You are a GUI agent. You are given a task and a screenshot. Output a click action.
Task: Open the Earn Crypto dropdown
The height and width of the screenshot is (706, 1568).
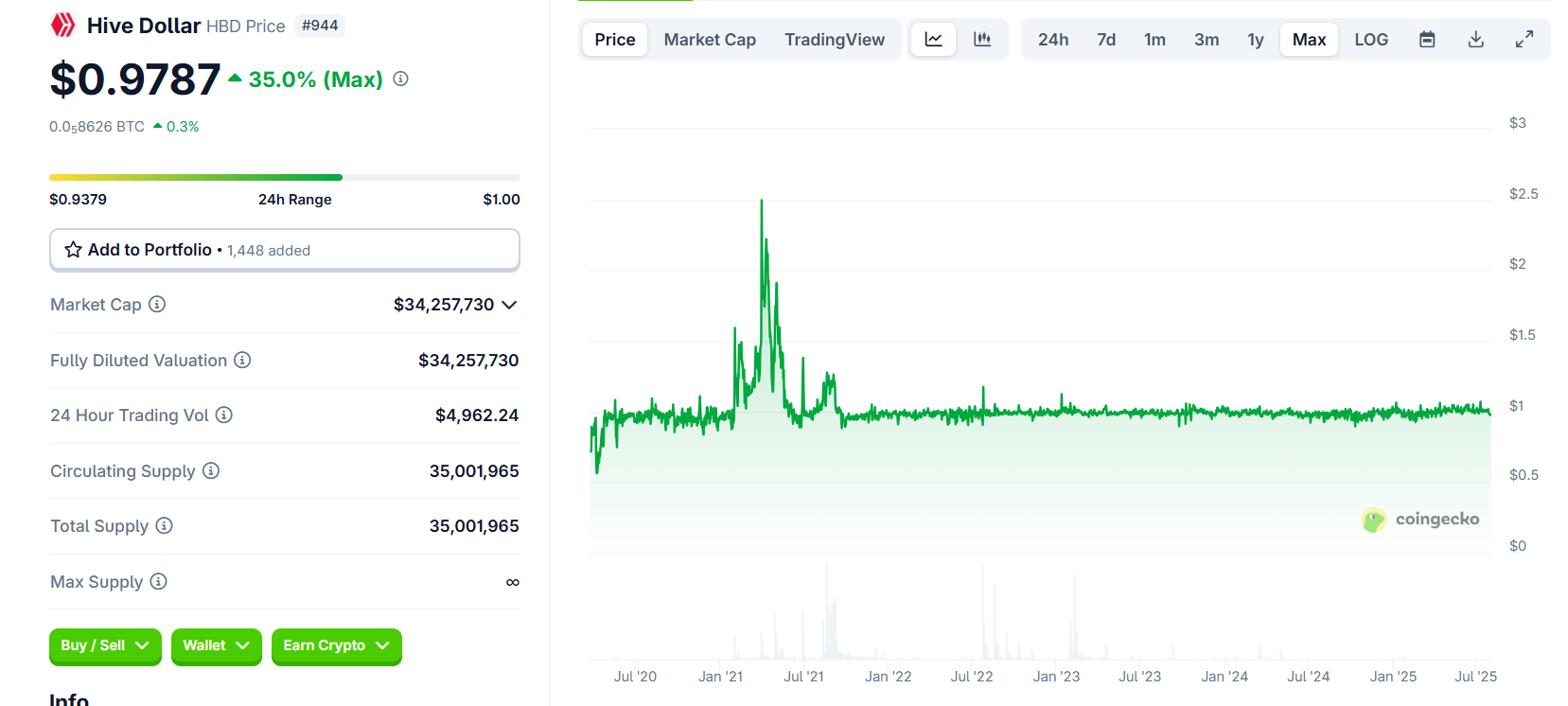[336, 645]
